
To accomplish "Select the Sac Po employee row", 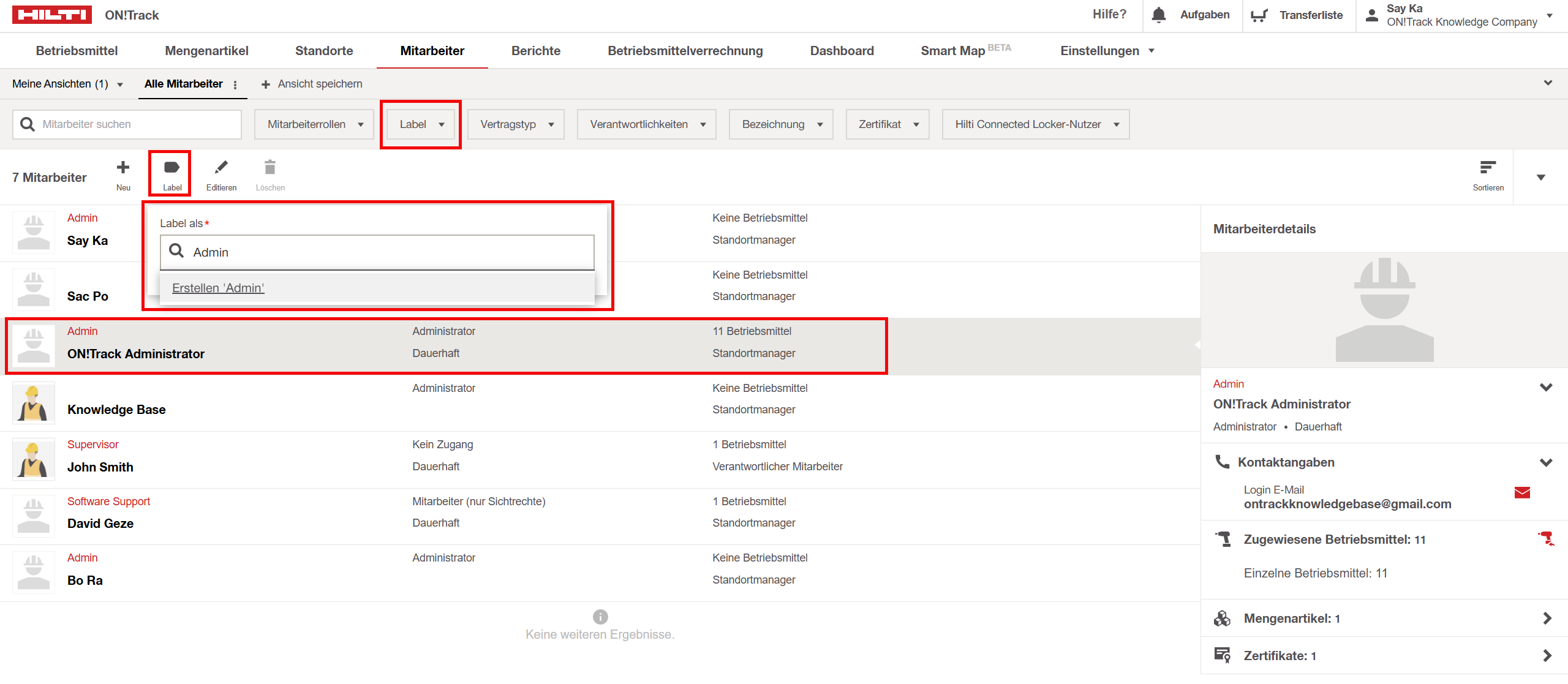I will tap(600, 290).
